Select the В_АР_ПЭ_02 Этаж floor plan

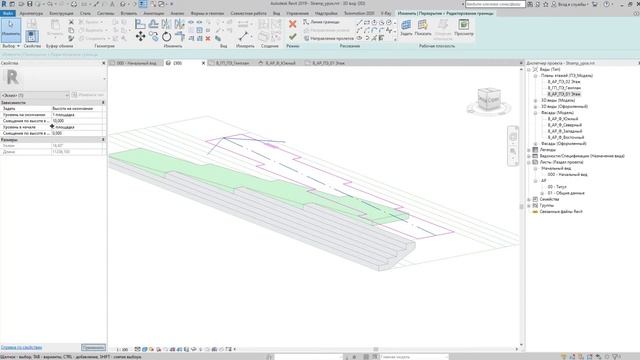[564, 82]
